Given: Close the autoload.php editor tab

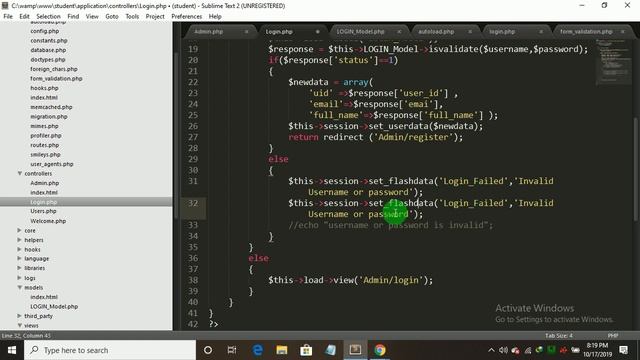Looking at the screenshot, I should click(x=470, y=31).
